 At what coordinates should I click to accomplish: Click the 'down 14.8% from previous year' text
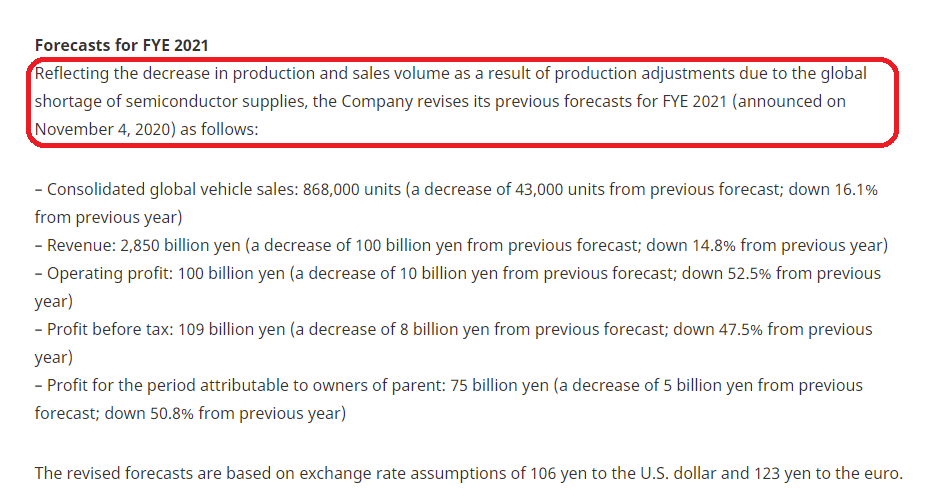765,245
